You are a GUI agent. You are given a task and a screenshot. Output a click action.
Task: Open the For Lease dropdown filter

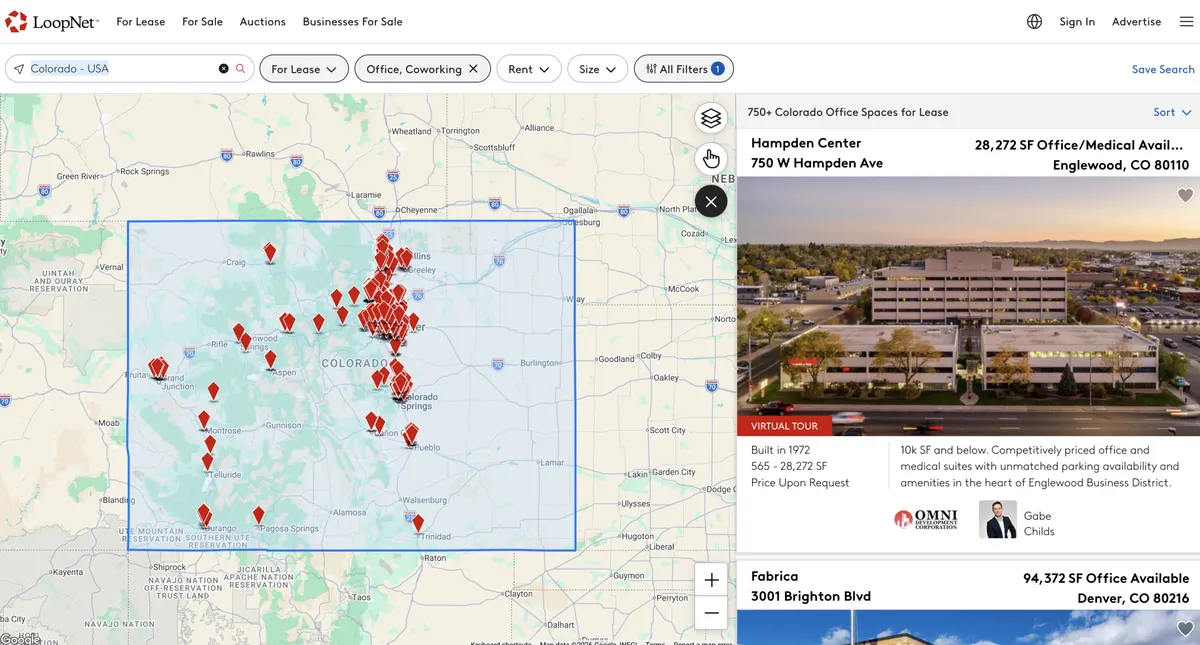(x=304, y=69)
